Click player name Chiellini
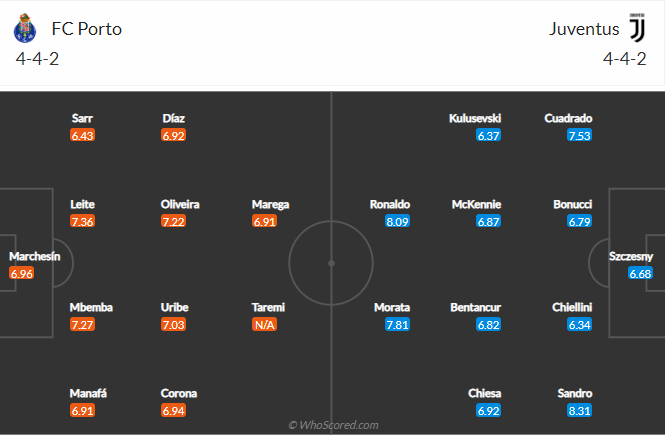This screenshot has width=665, height=435. (x=573, y=308)
